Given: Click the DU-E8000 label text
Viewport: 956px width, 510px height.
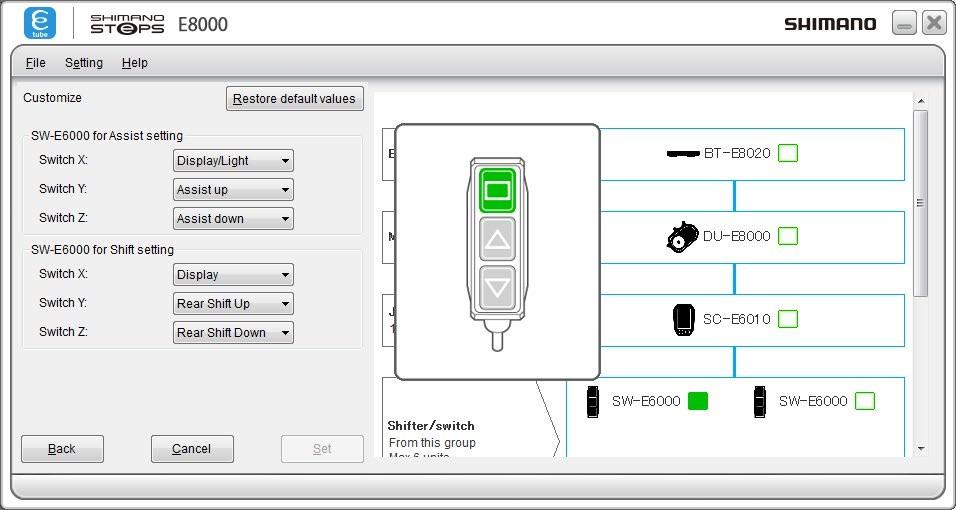Looking at the screenshot, I should click(737, 236).
